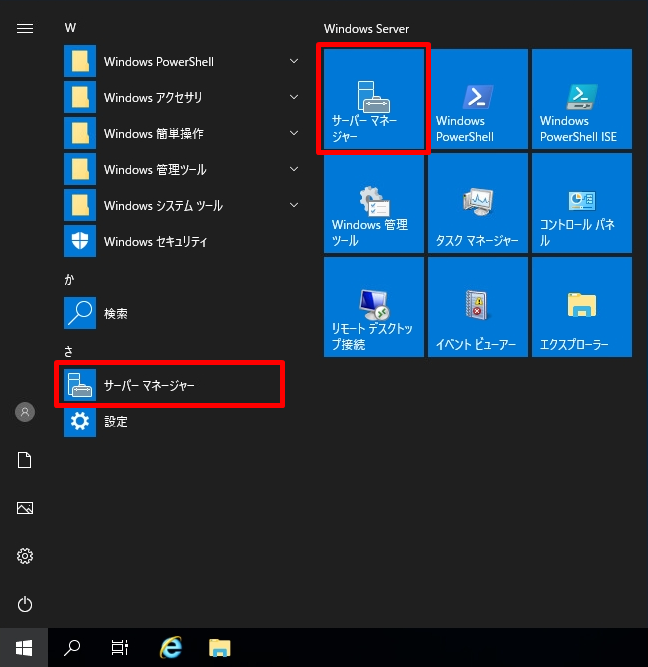648x667 pixels.
Task: Click the さ letter group header
Action: 69,351
